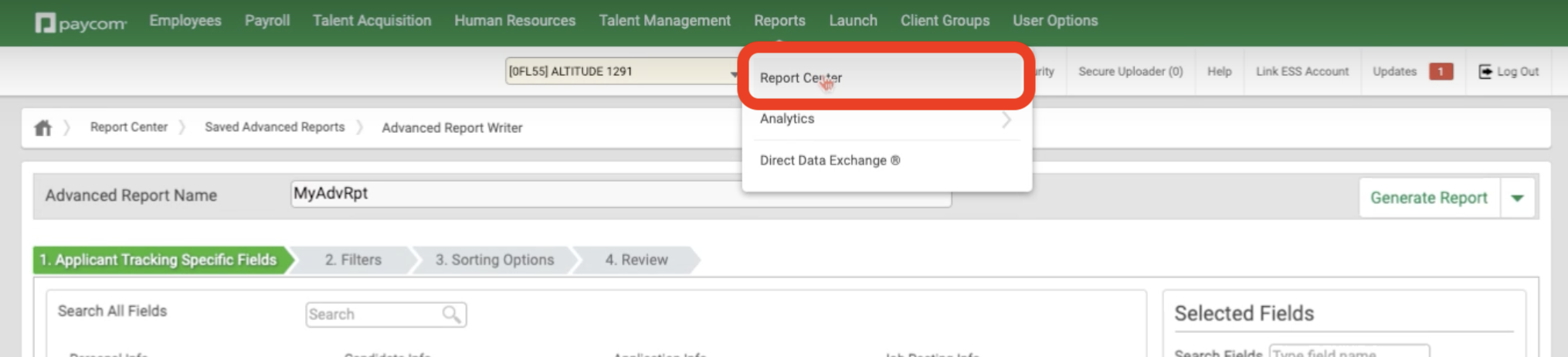1568x357 pixels.
Task: Click the Generate Report button
Action: pyautogui.click(x=1429, y=198)
